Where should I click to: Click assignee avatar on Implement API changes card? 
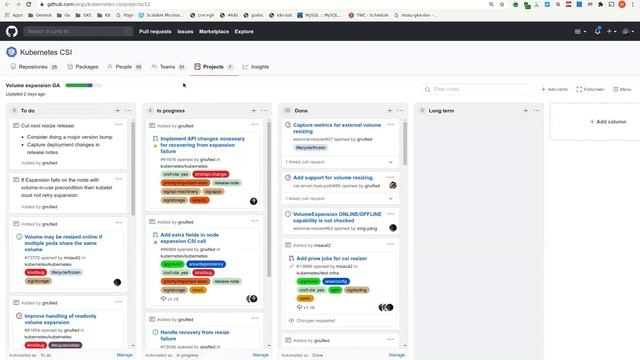[253, 201]
